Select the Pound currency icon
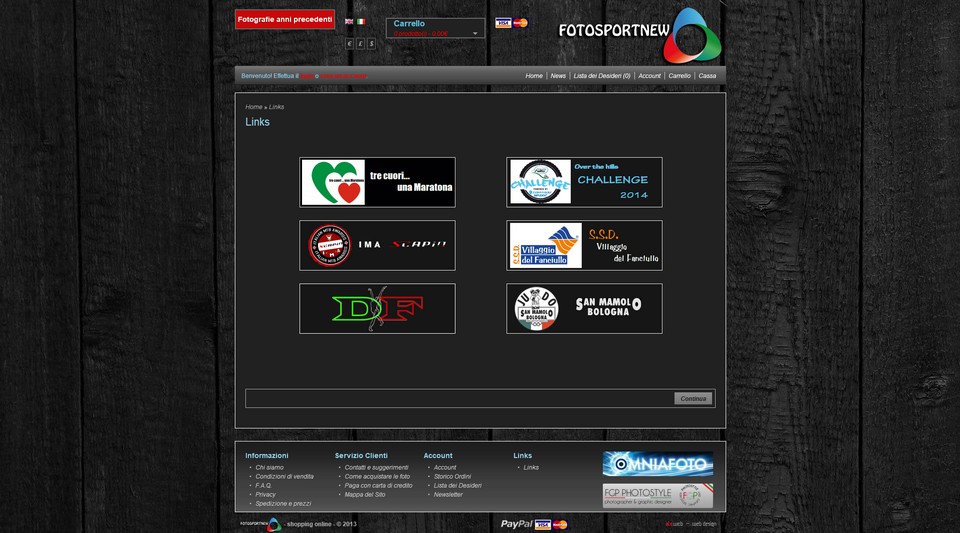 click(361, 43)
